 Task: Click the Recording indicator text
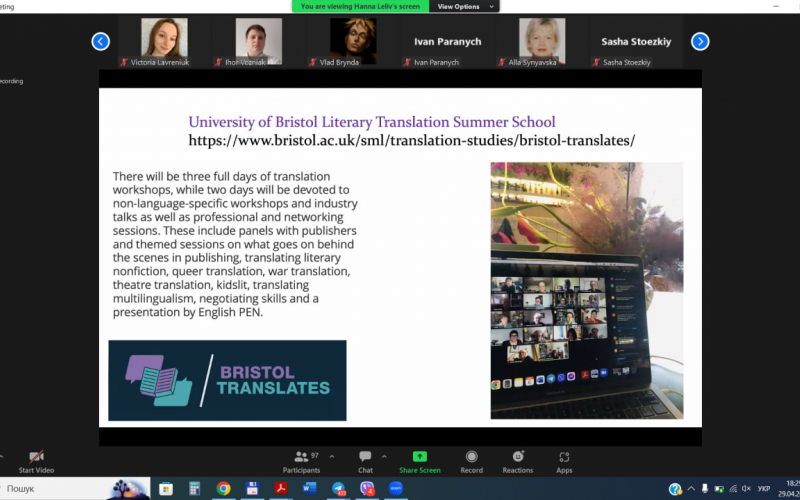click(x=11, y=81)
